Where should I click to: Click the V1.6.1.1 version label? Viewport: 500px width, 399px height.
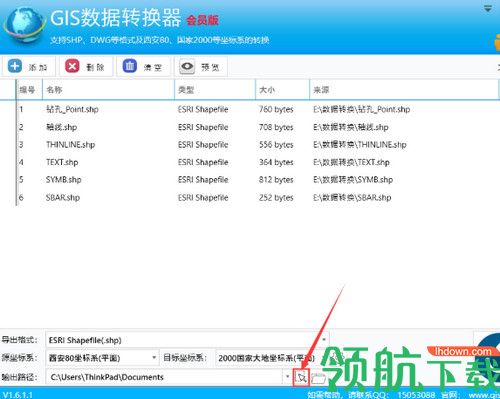(18, 395)
